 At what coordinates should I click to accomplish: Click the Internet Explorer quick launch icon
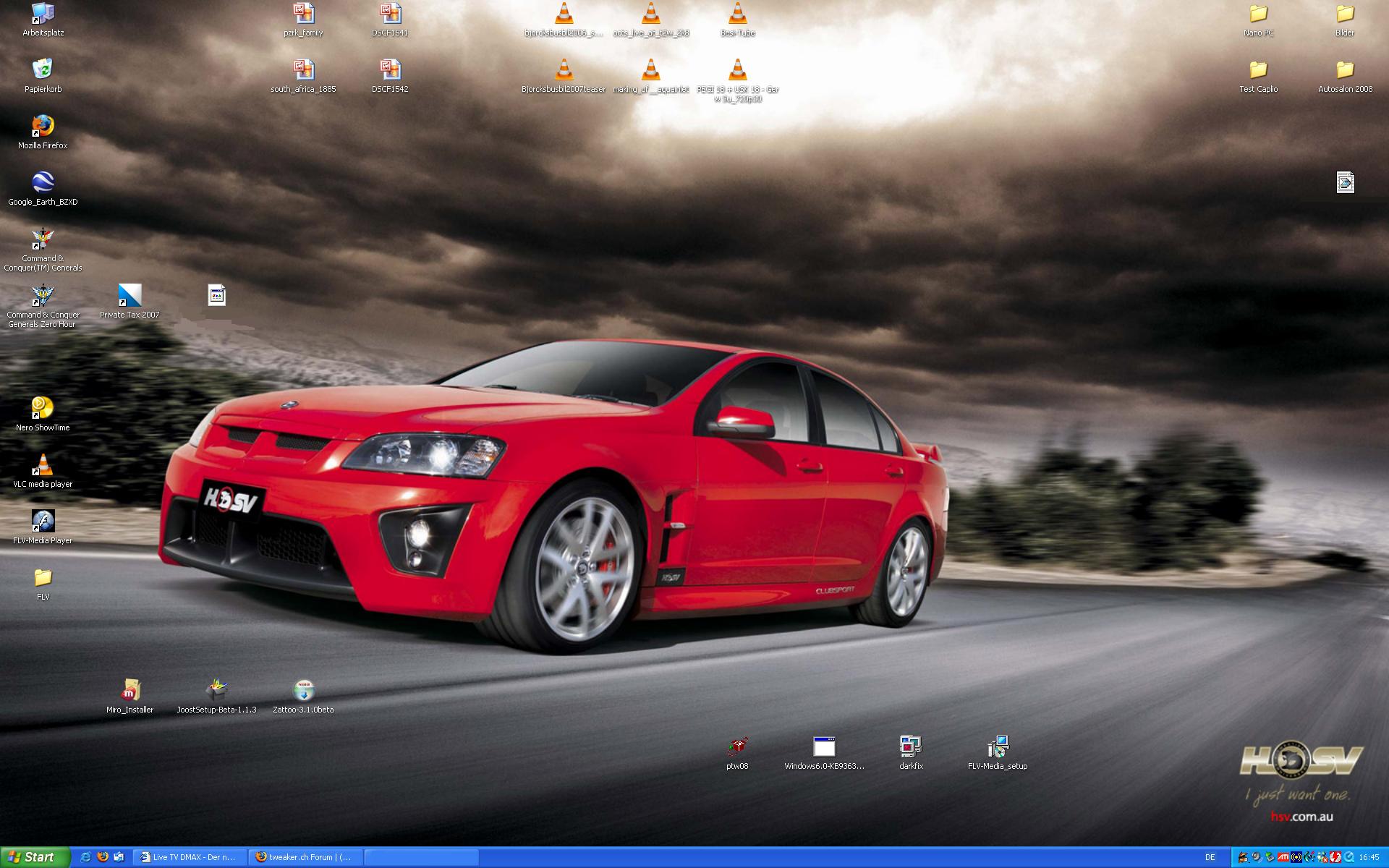[85, 857]
